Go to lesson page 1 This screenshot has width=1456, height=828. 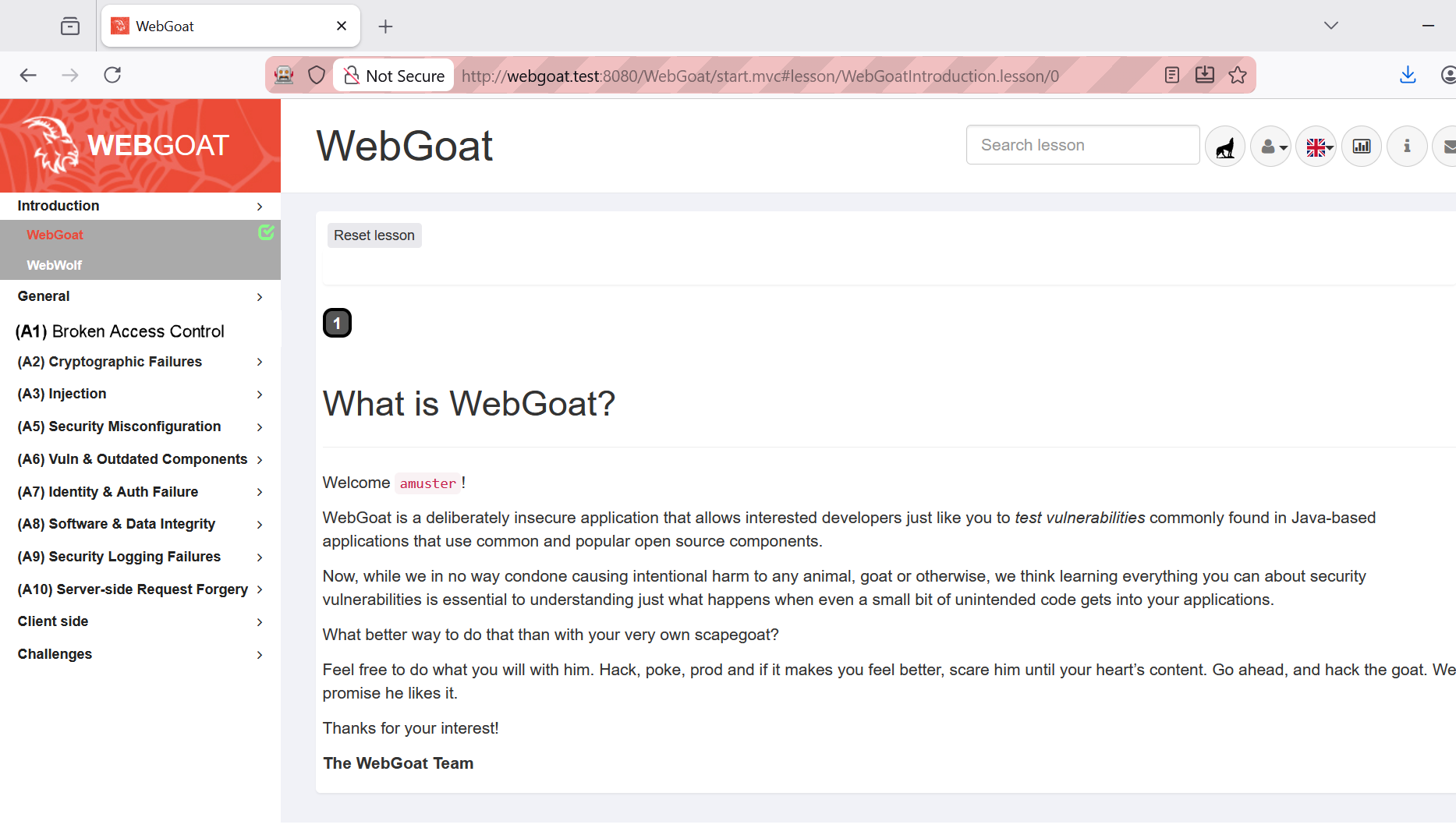[337, 323]
